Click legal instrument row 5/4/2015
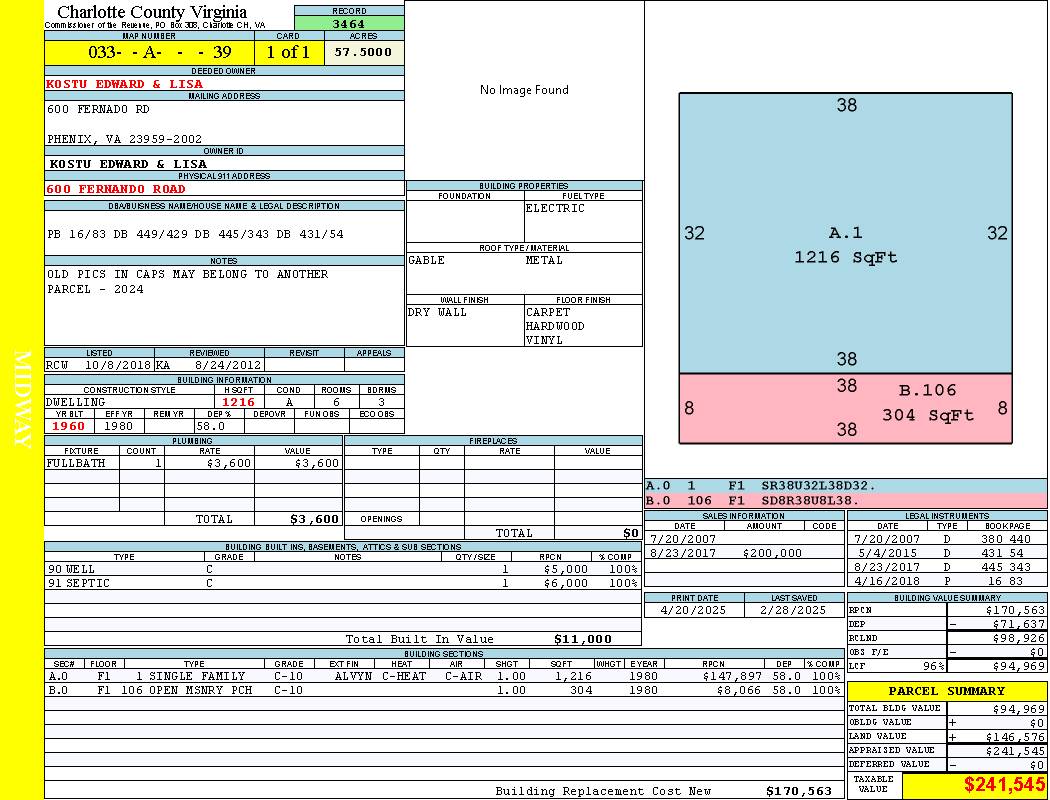 (x=947, y=554)
